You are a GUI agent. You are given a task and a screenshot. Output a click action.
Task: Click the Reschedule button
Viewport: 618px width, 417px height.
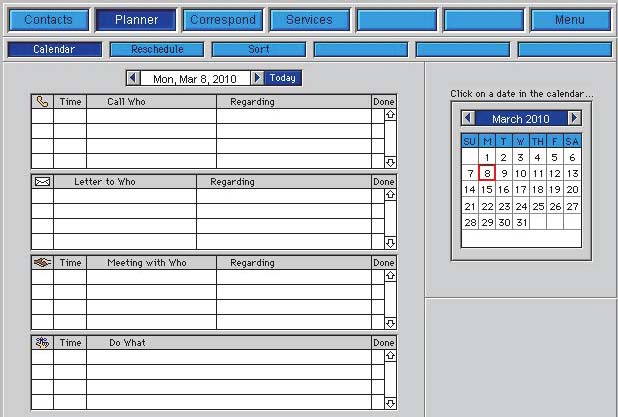click(157, 50)
